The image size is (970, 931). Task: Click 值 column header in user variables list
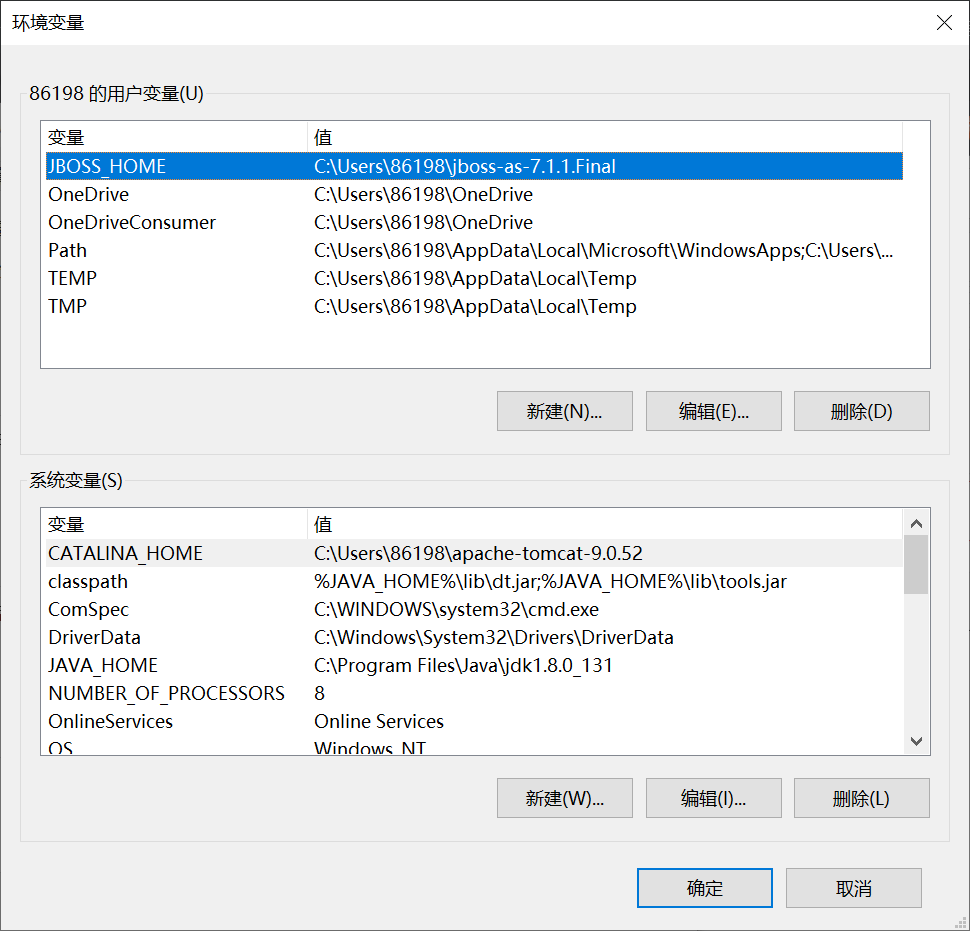[x=604, y=137]
